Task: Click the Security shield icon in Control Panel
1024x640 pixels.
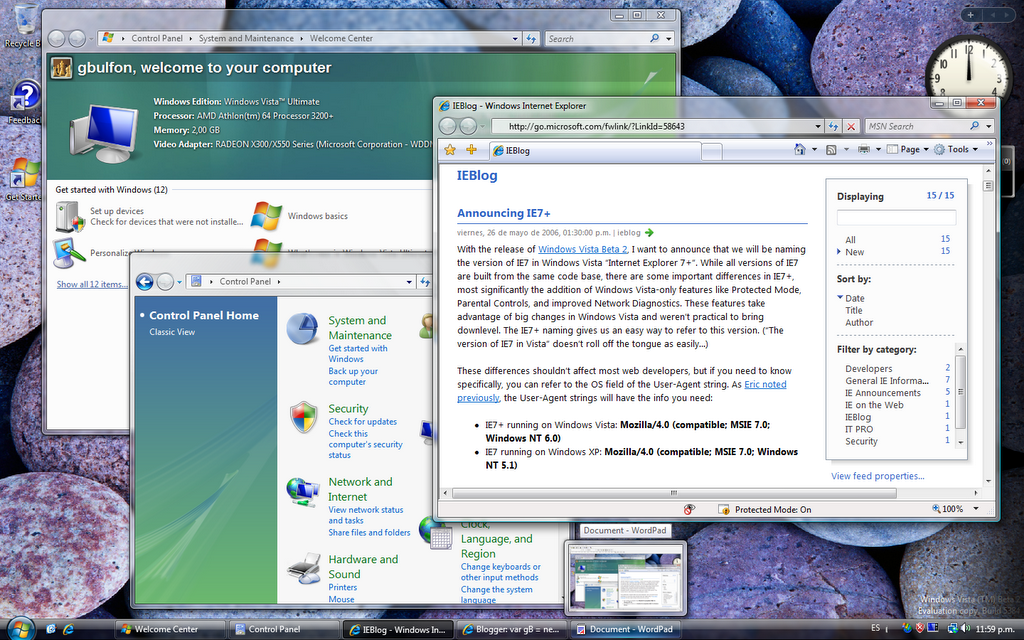Action: point(304,417)
